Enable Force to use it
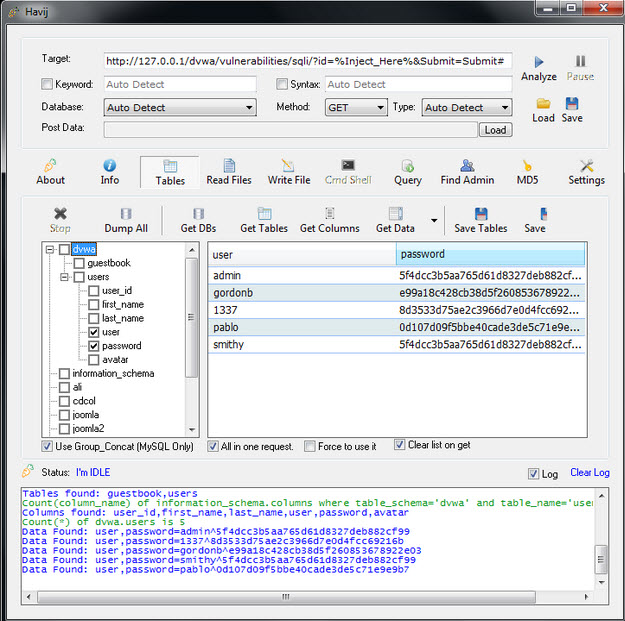The height and width of the screenshot is (621, 625). pyautogui.click(x=310, y=446)
